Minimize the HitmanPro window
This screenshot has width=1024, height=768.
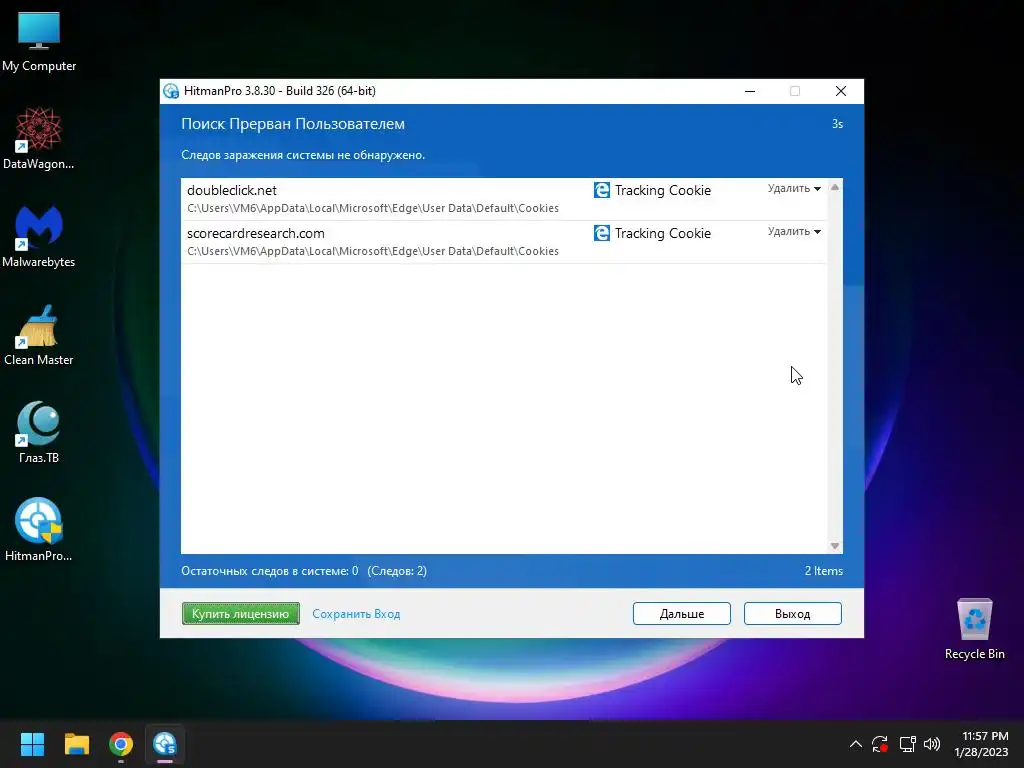point(750,91)
